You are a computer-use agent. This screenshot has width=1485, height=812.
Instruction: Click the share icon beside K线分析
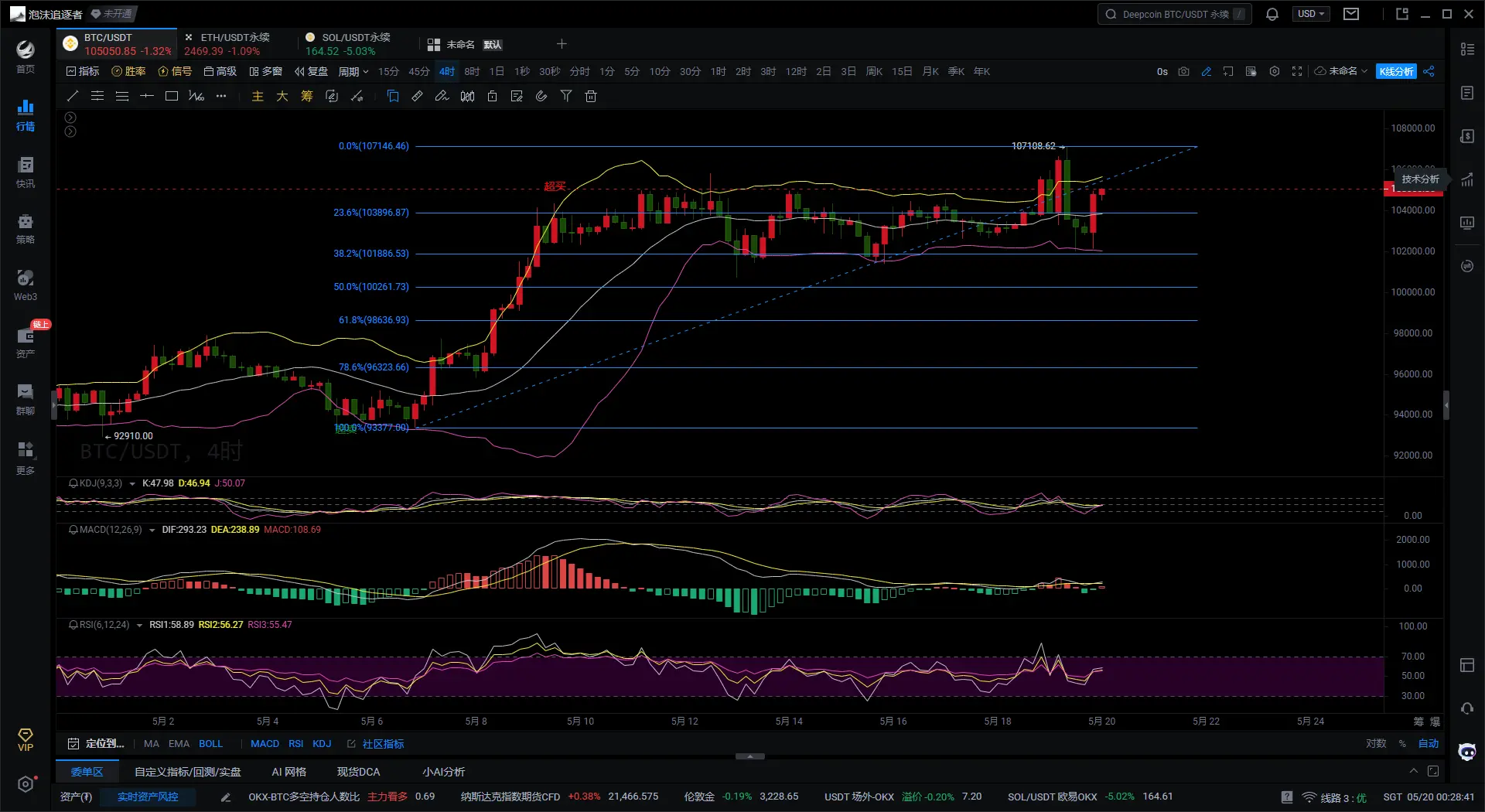click(x=1429, y=71)
